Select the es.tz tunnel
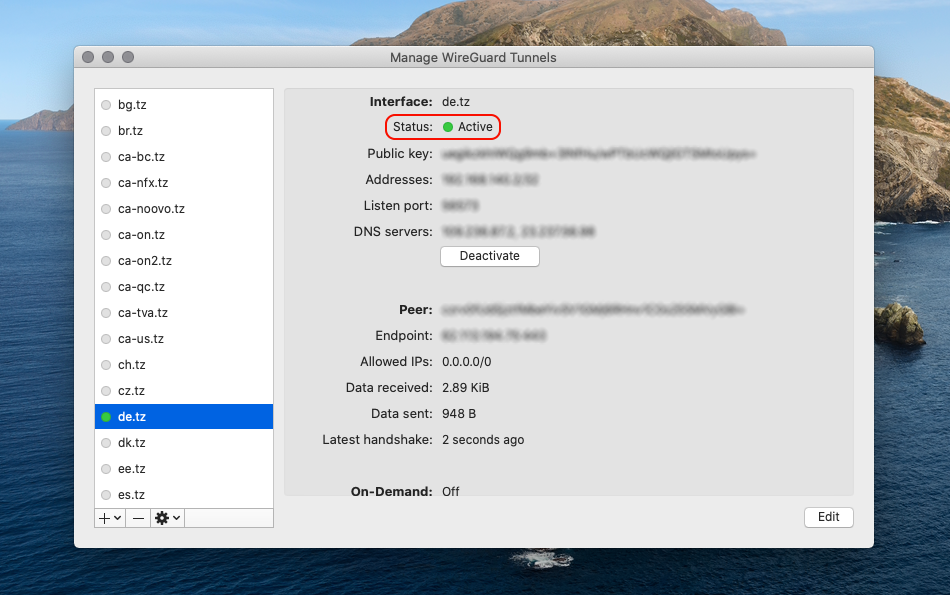The width and height of the screenshot is (950, 595). coord(131,495)
